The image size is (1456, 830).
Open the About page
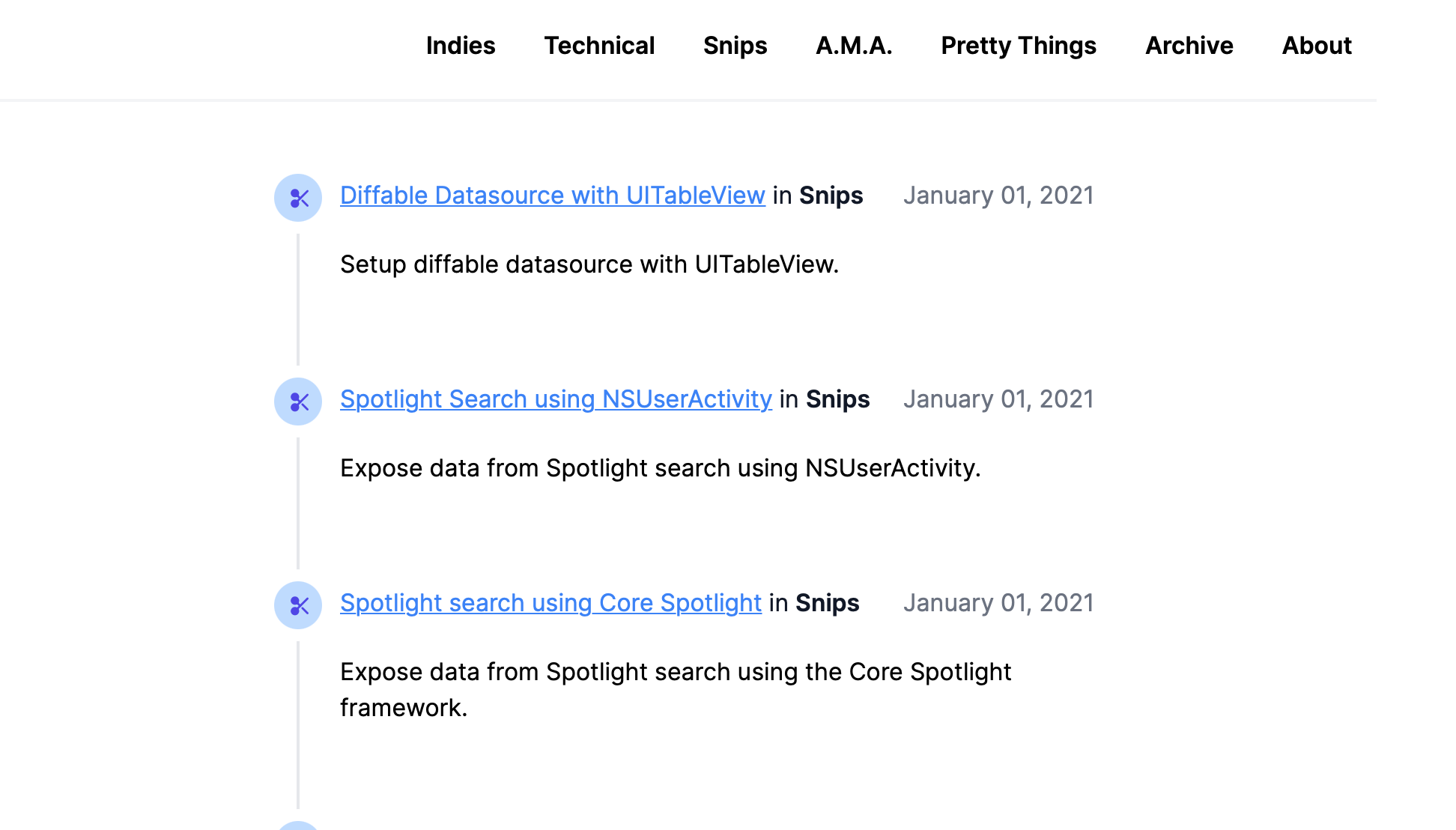click(1317, 46)
